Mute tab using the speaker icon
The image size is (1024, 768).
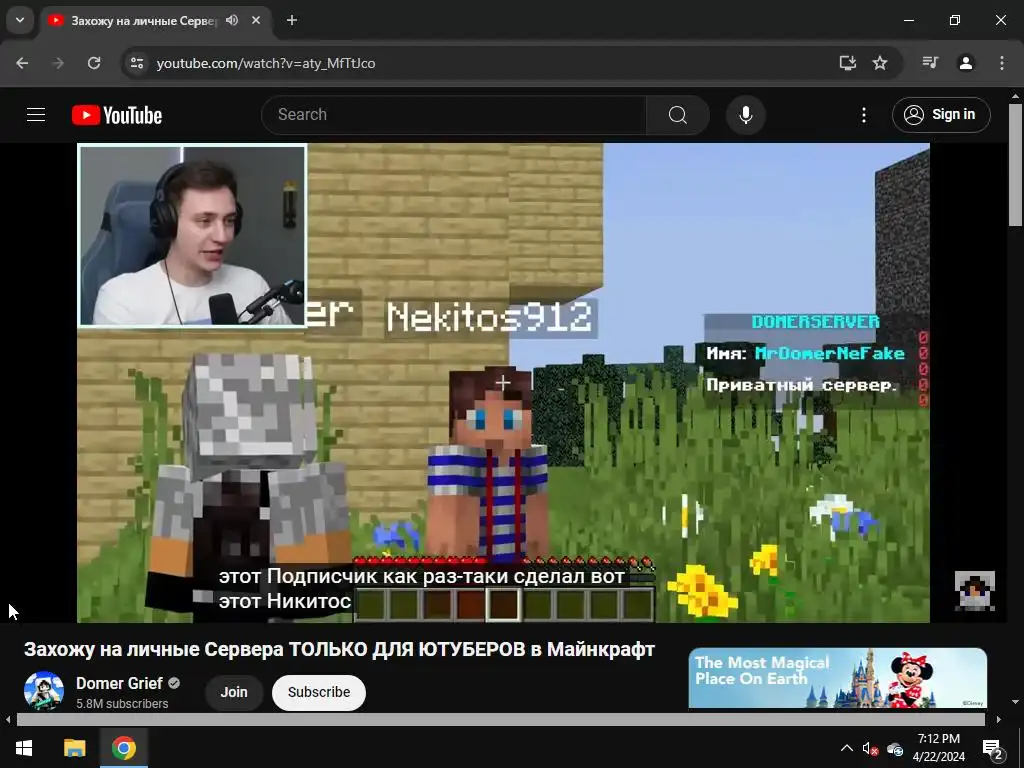tap(232, 20)
